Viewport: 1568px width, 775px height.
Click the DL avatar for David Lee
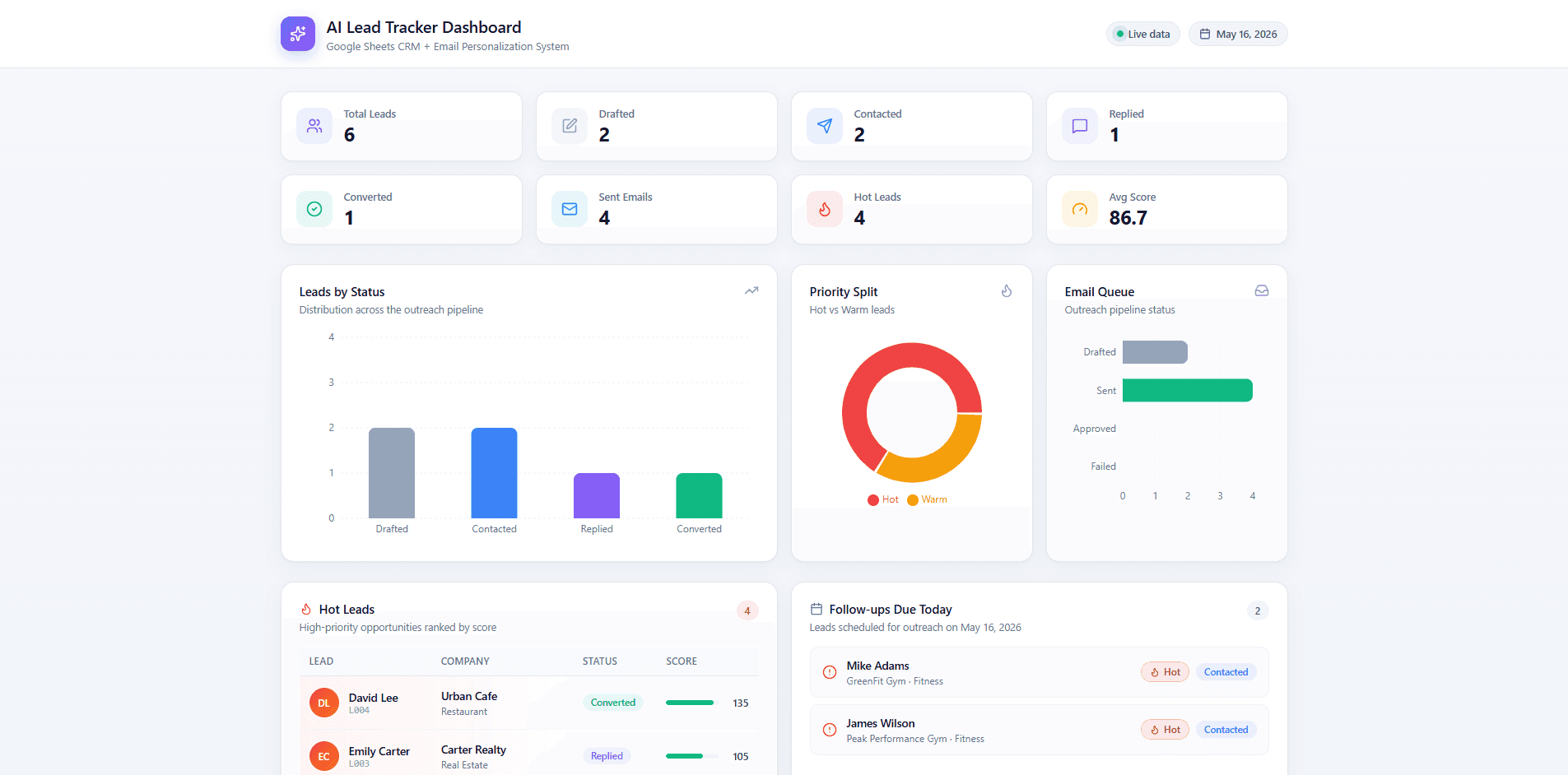pyautogui.click(x=324, y=703)
